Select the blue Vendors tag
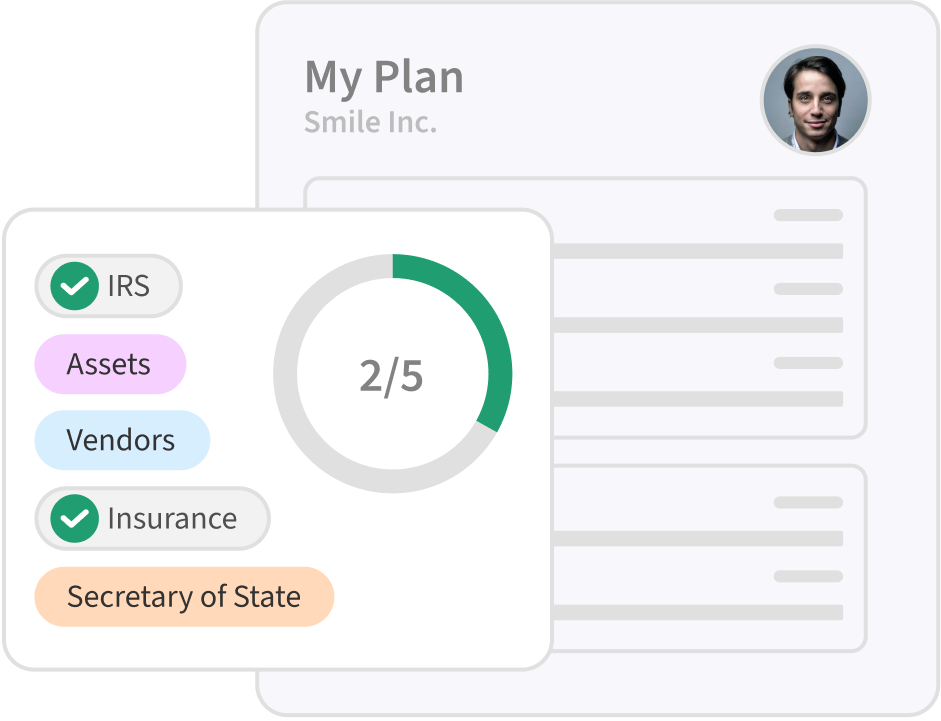The image size is (941, 721). tap(122, 440)
